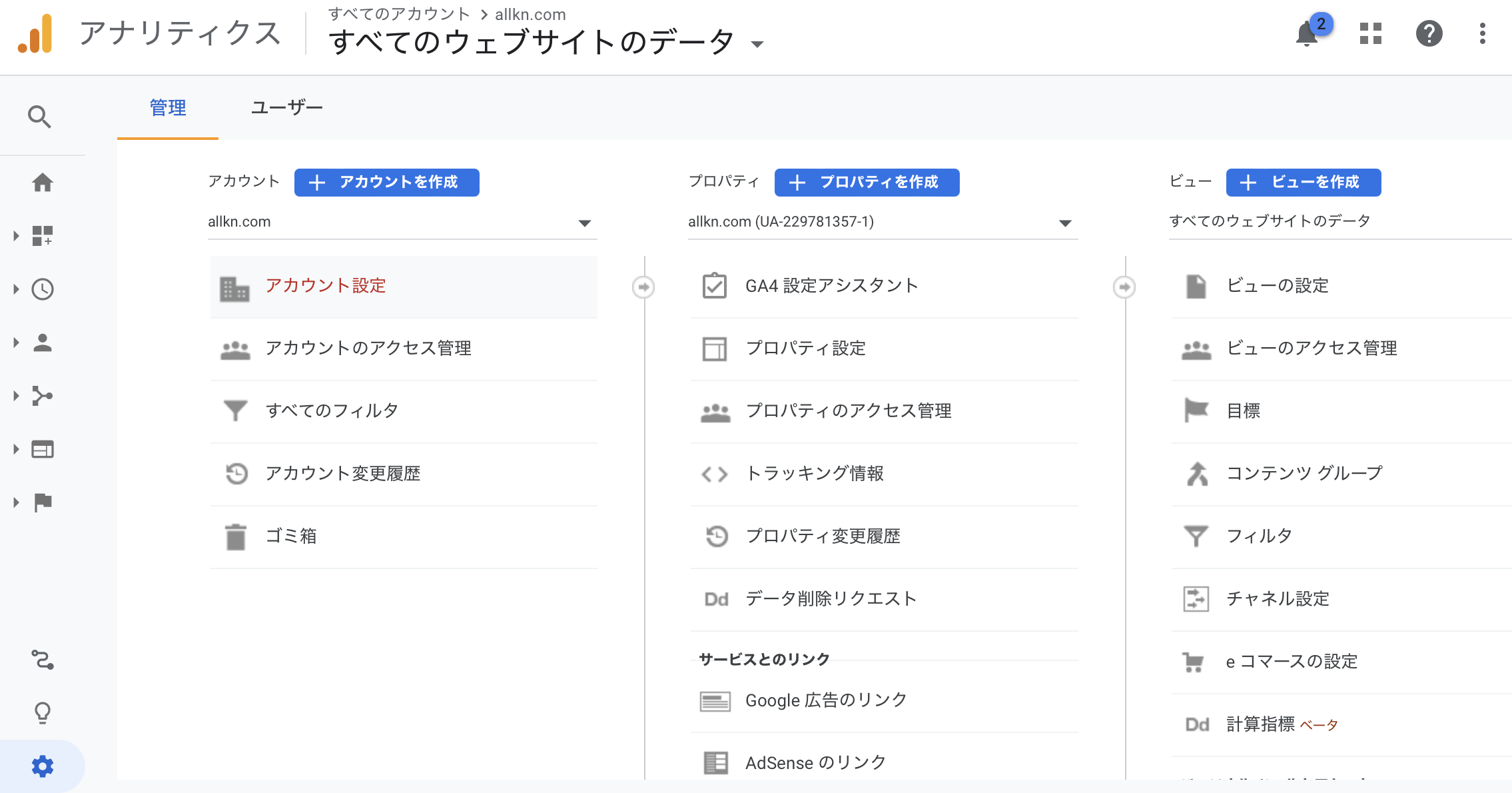
Task: Open AdSense のリンク
Action: pyautogui.click(x=884, y=762)
